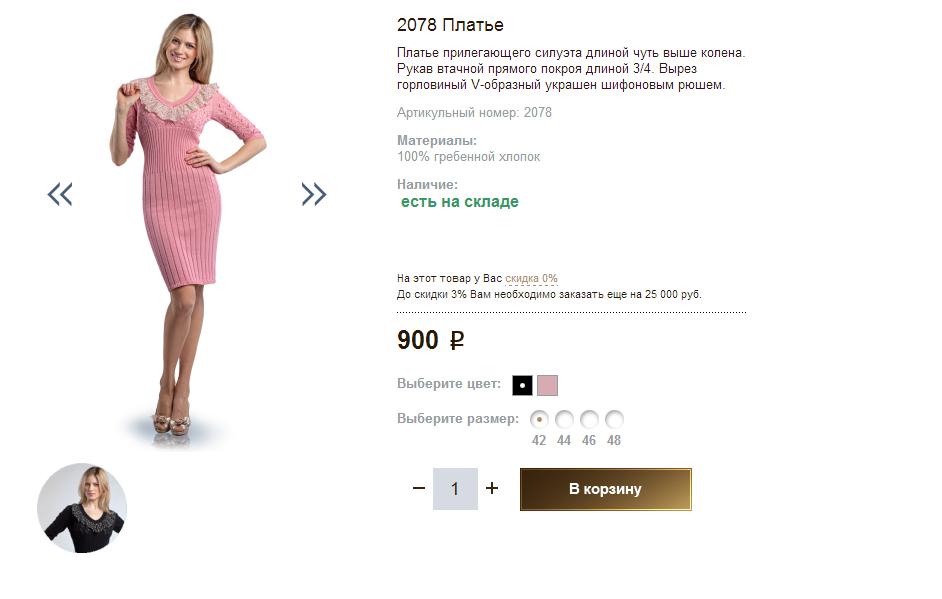Add dress to cart with В корзину
942x599 pixels.
coord(605,489)
